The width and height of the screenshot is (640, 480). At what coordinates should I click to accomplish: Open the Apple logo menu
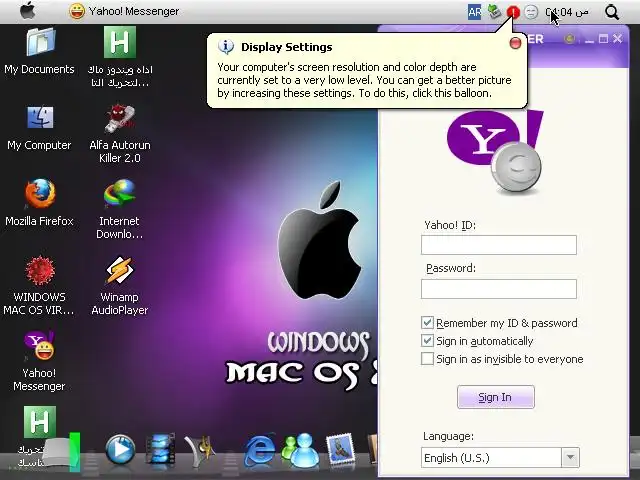(x=28, y=11)
